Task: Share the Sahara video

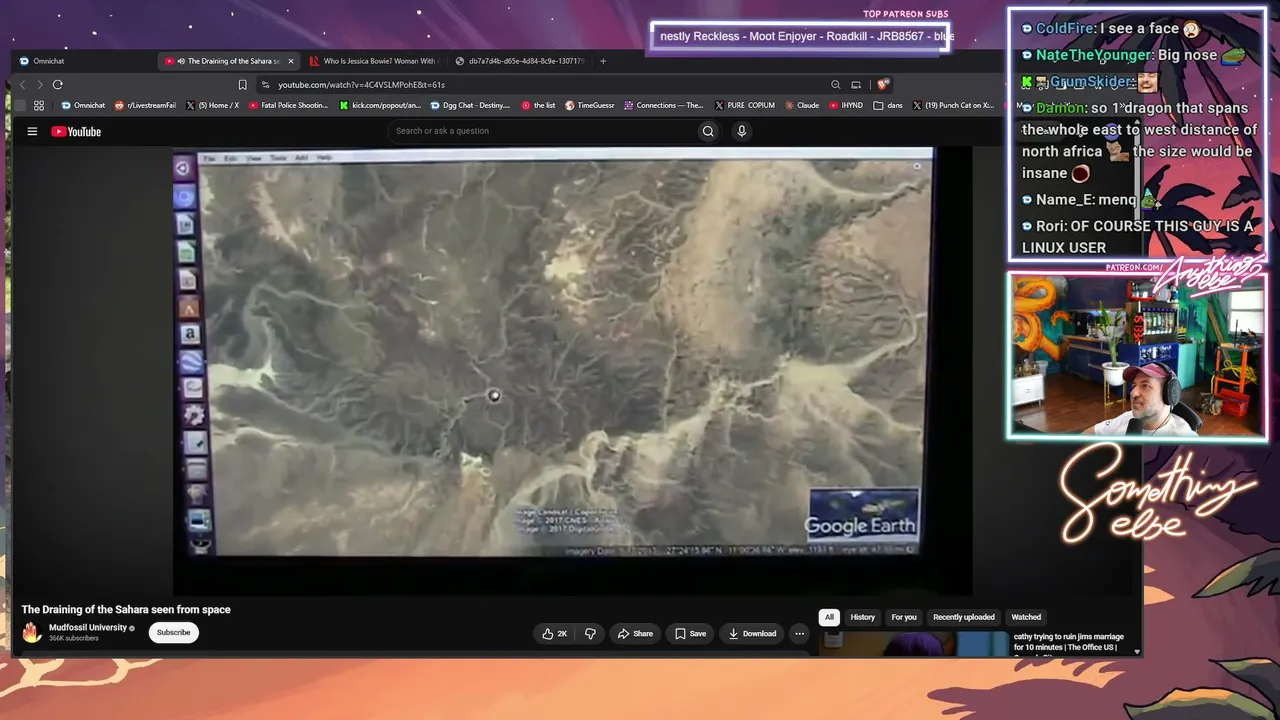Action: click(x=635, y=633)
